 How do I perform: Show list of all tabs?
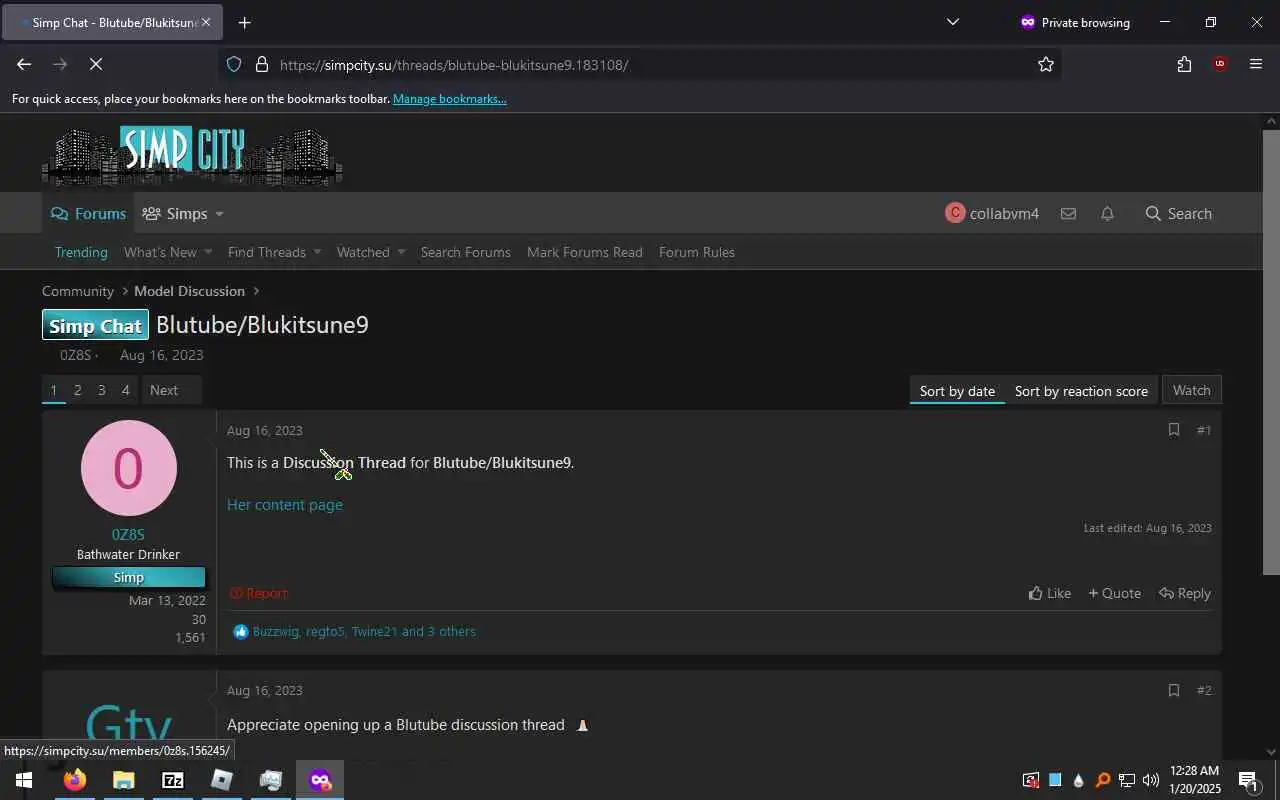(953, 22)
